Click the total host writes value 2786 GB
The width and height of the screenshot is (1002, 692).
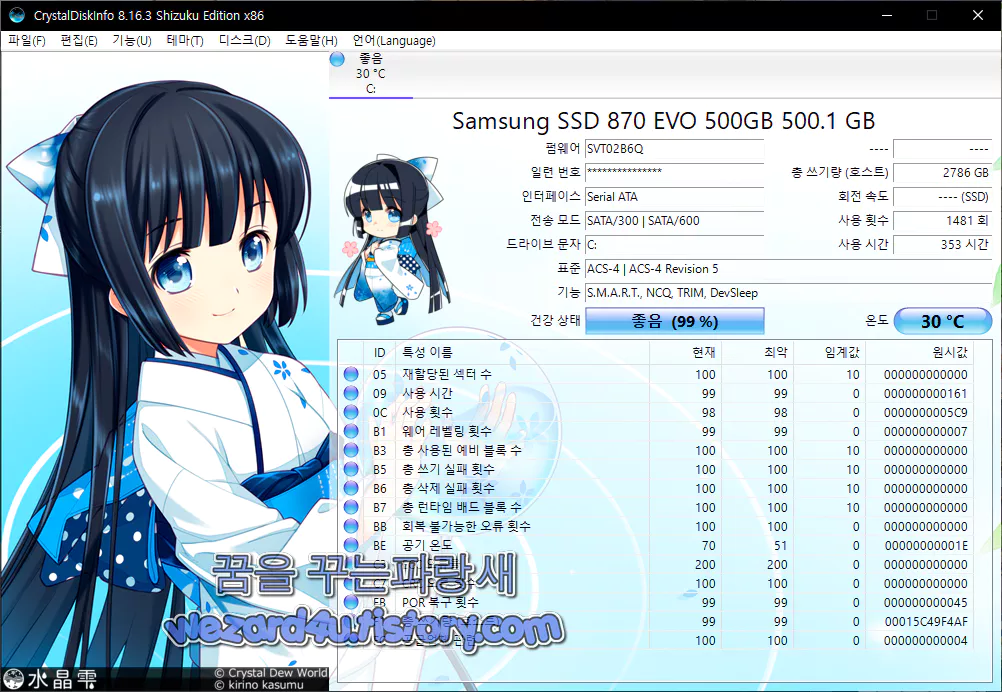943,173
